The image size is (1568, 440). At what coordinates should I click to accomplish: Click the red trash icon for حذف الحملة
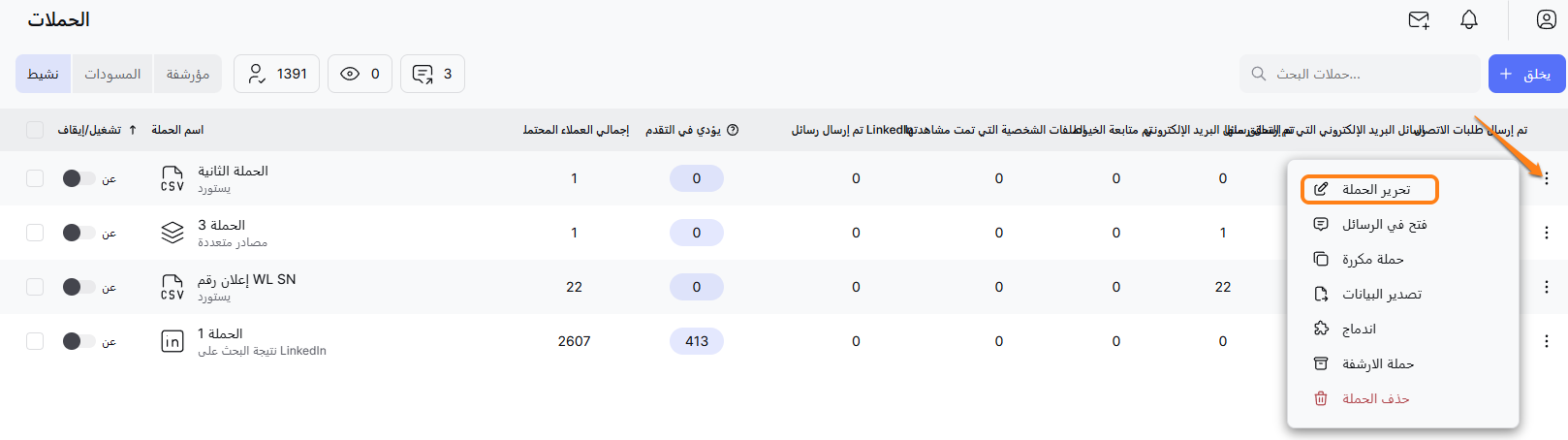coord(1320,398)
